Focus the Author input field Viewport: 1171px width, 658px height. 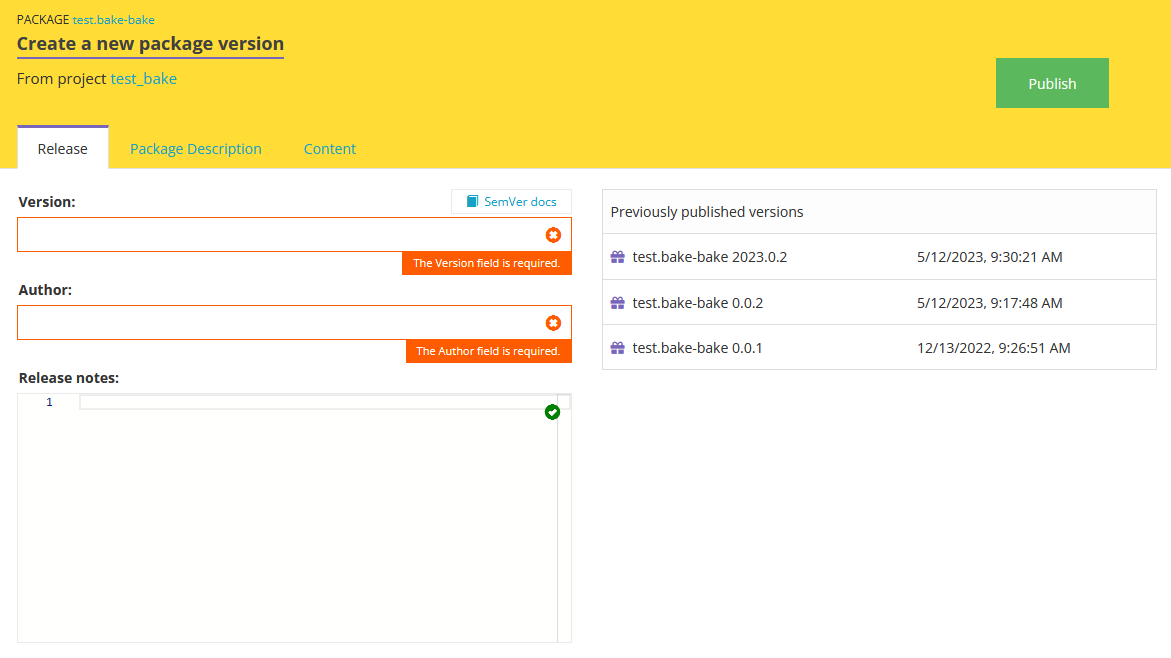coord(294,323)
